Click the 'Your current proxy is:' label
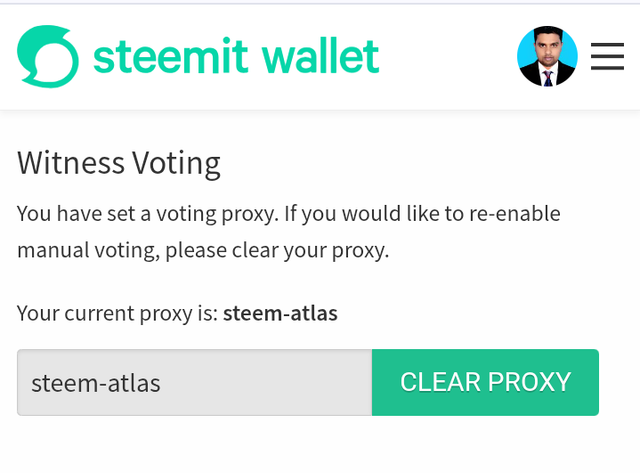 (118, 314)
